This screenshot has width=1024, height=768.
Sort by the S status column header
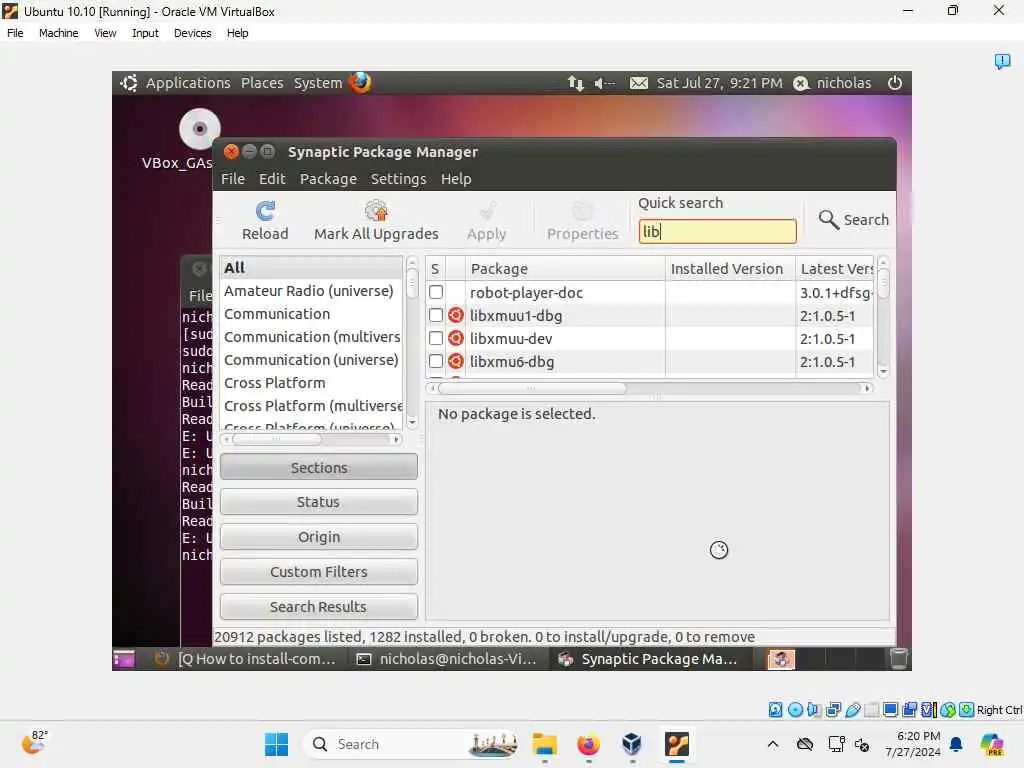[x=435, y=268]
